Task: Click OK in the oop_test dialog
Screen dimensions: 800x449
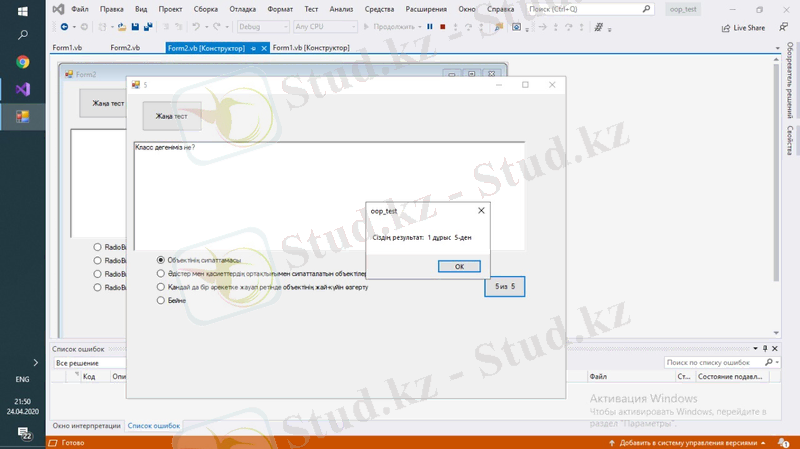Action: pyautogui.click(x=459, y=267)
